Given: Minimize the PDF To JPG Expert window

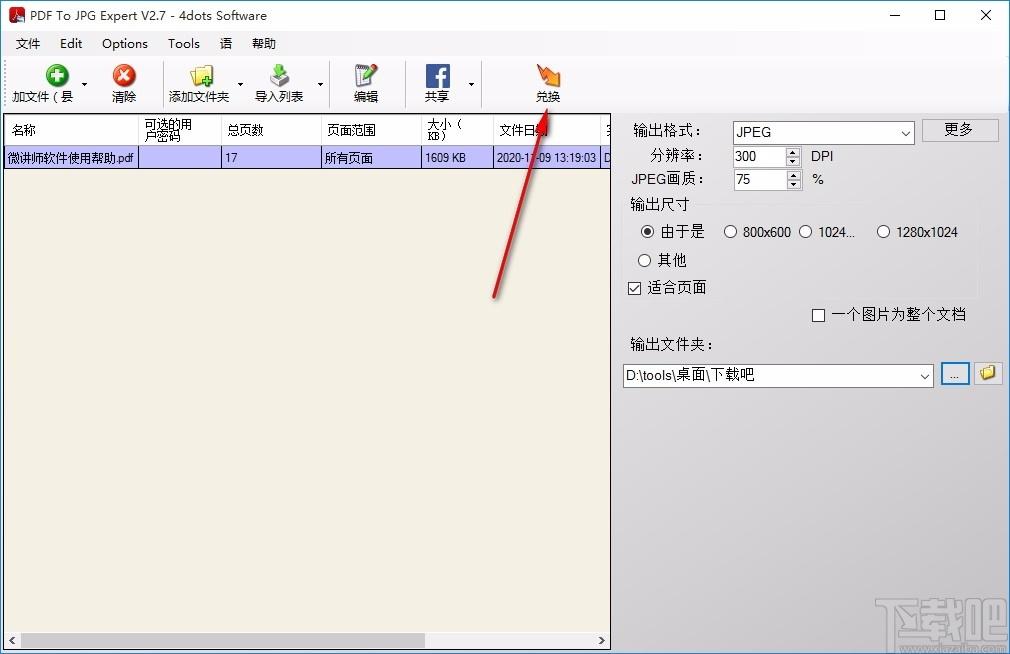Looking at the screenshot, I should 895,15.
